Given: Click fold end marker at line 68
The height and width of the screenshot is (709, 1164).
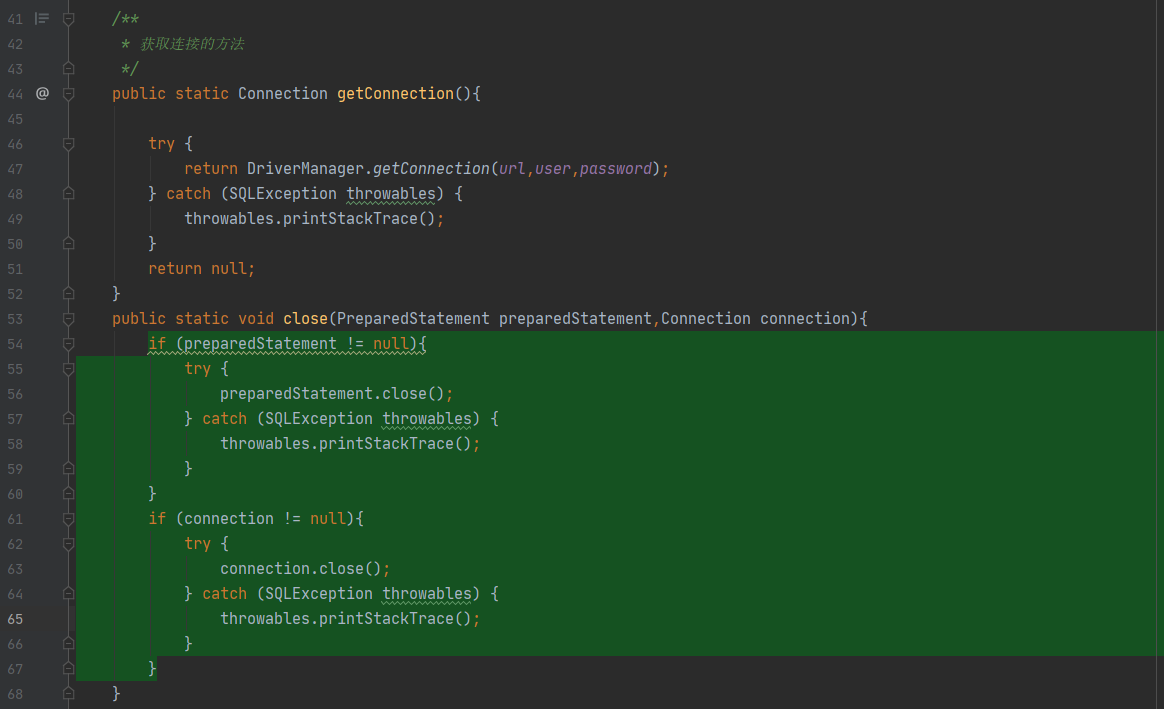Looking at the screenshot, I should tap(68, 694).
